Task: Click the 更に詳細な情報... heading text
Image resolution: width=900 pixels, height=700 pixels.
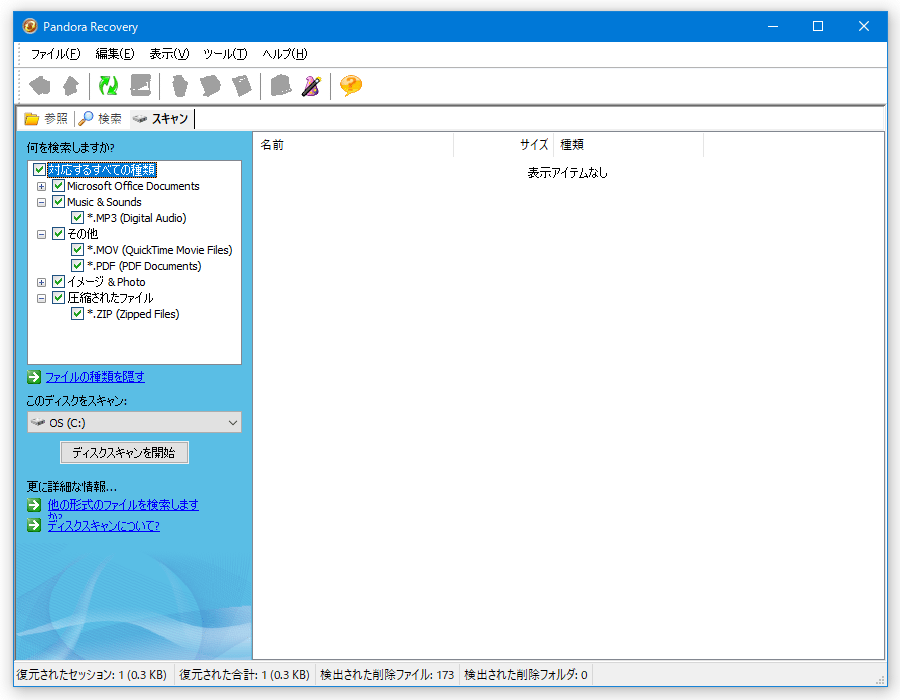Action: pyautogui.click(x=72, y=487)
